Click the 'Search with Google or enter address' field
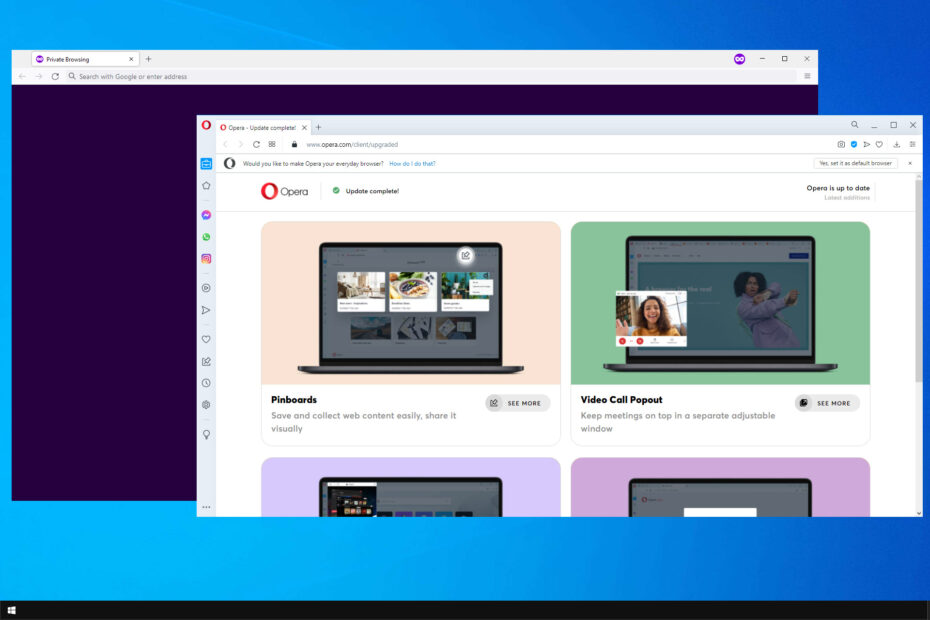930x620 pixels. 433,77
